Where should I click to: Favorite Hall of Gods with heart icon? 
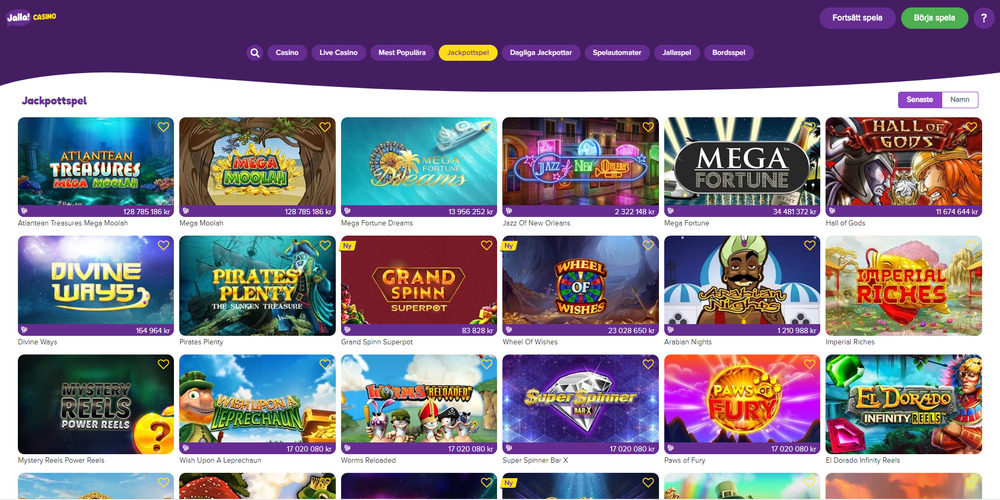(x=971, y=127)
